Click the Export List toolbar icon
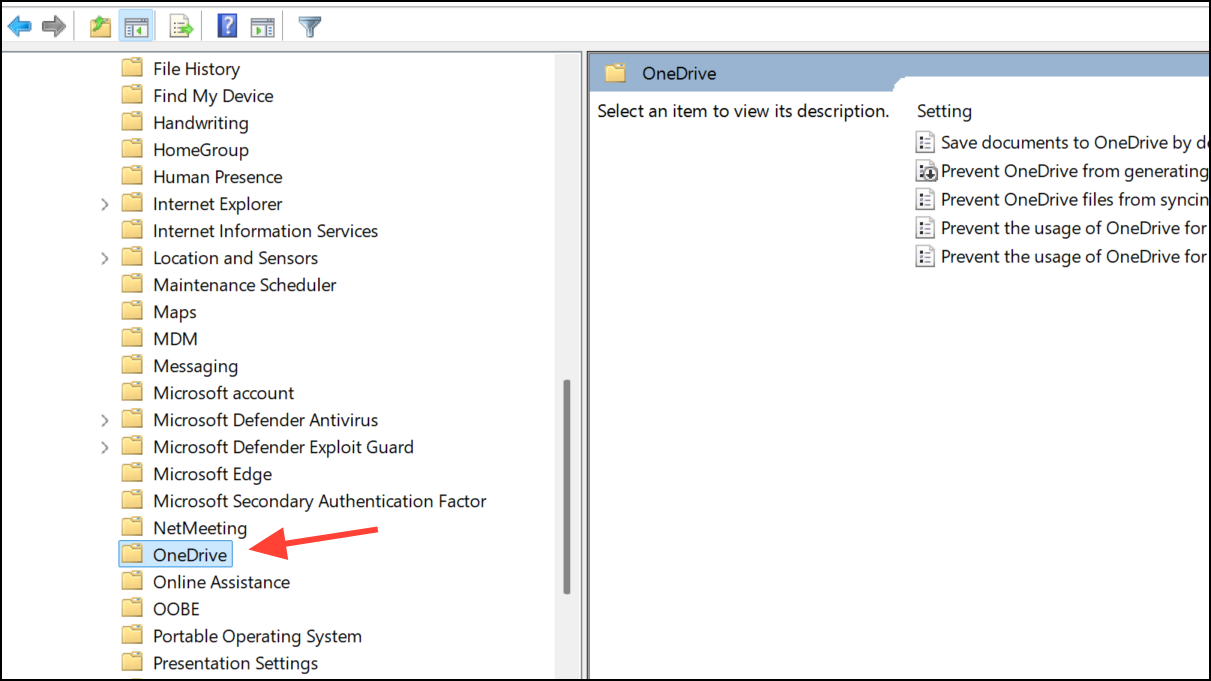This screenshot has width=1211, height=681. pos(181,26)
